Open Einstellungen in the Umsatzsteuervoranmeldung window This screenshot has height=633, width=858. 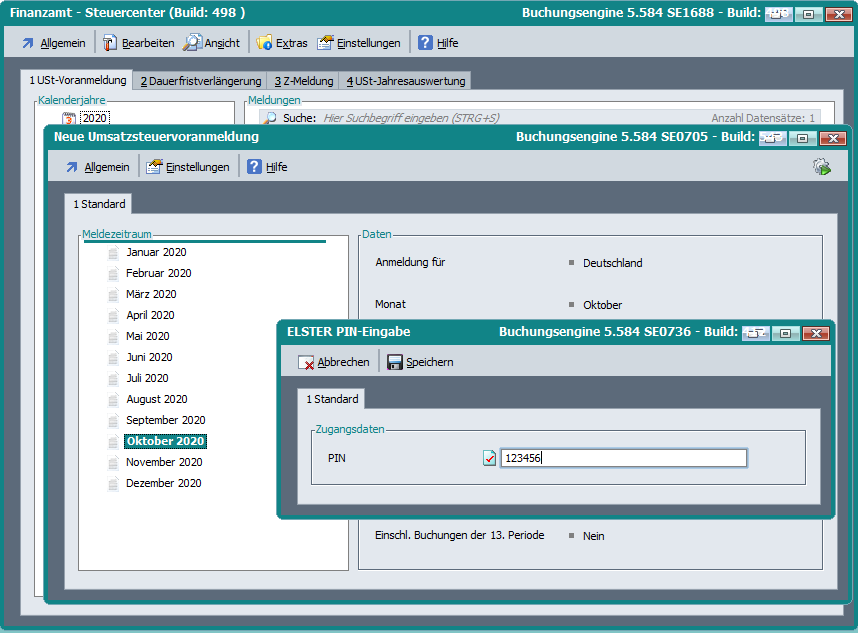coord(188,167)
